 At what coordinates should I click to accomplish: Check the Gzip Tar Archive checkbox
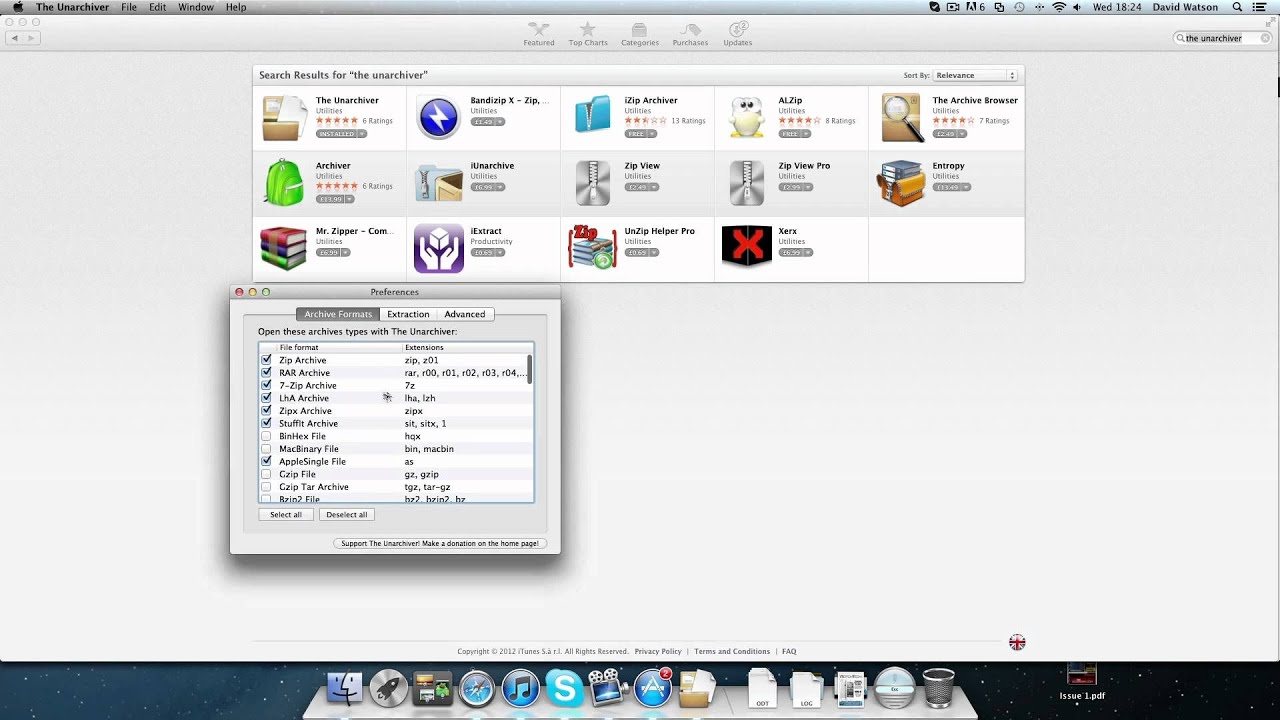tap(266, 486)
